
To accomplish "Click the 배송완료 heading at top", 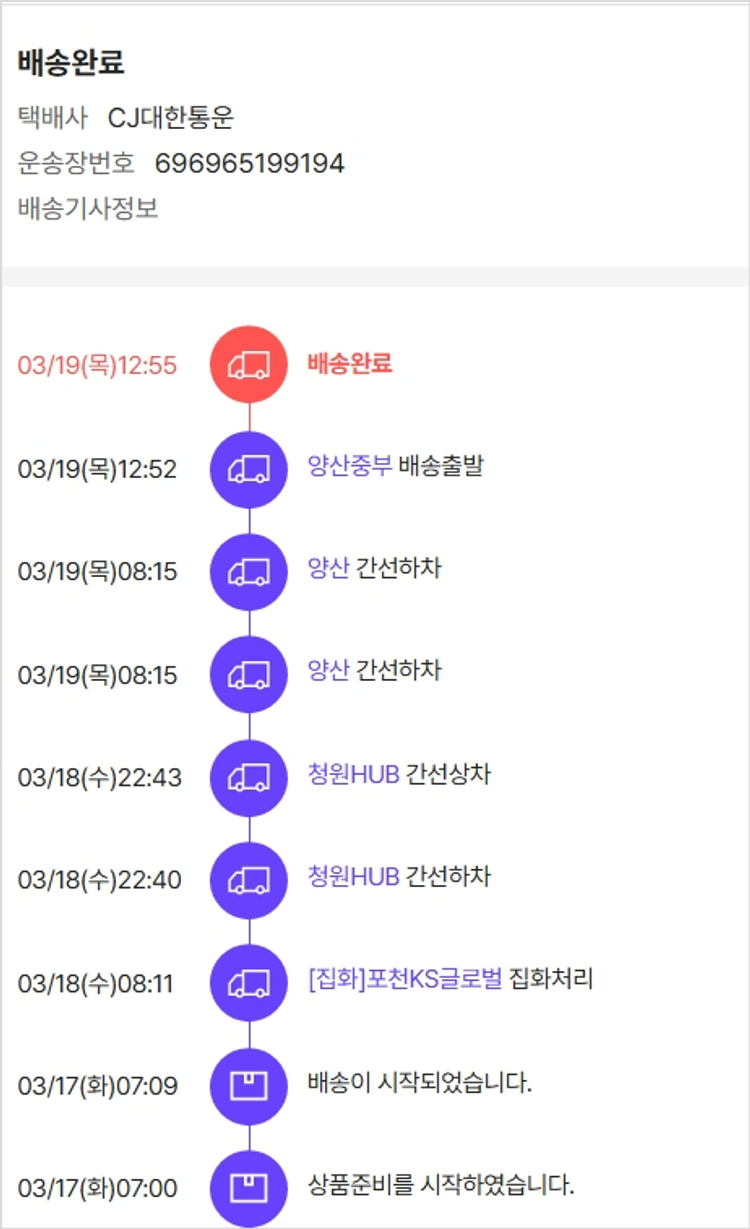I will point(70,62).
